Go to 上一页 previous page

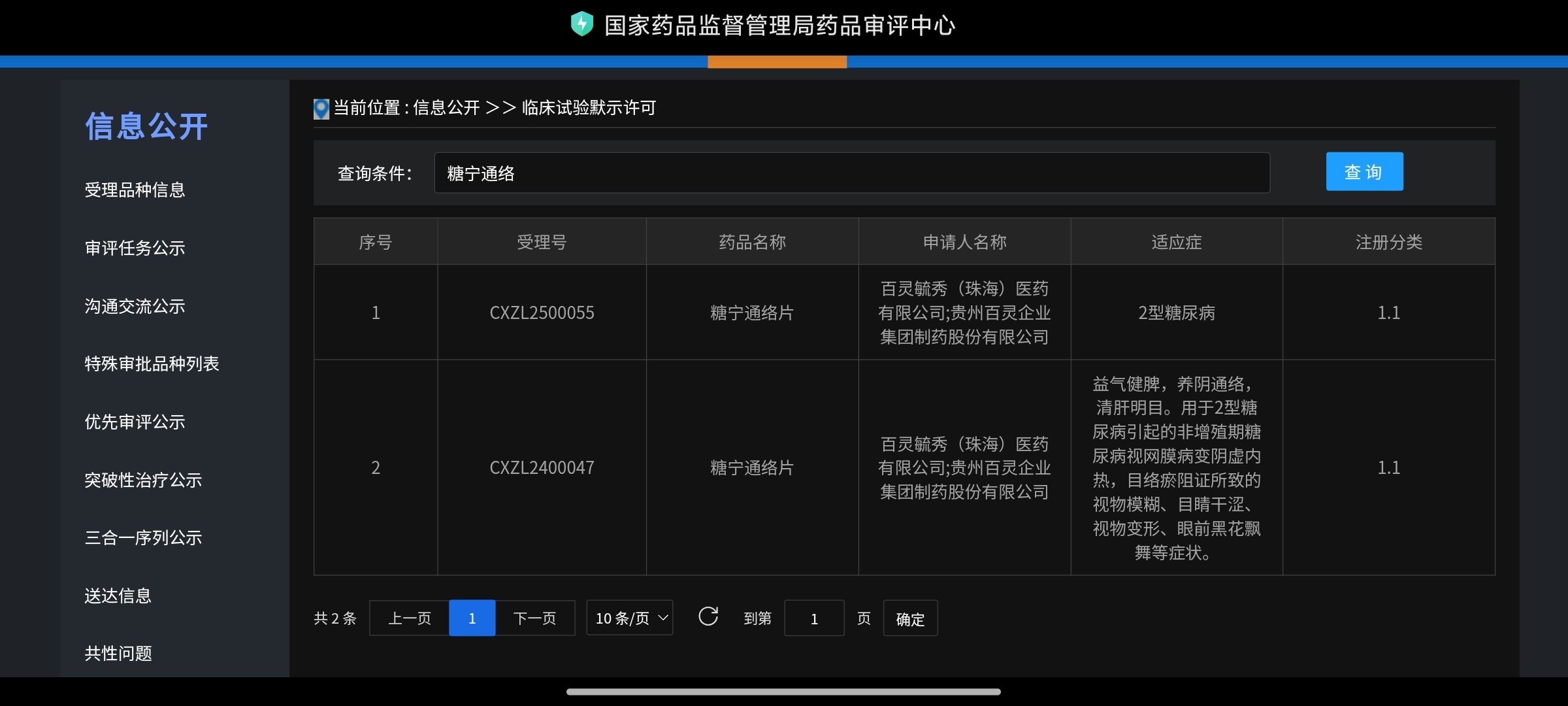(410, 618)
